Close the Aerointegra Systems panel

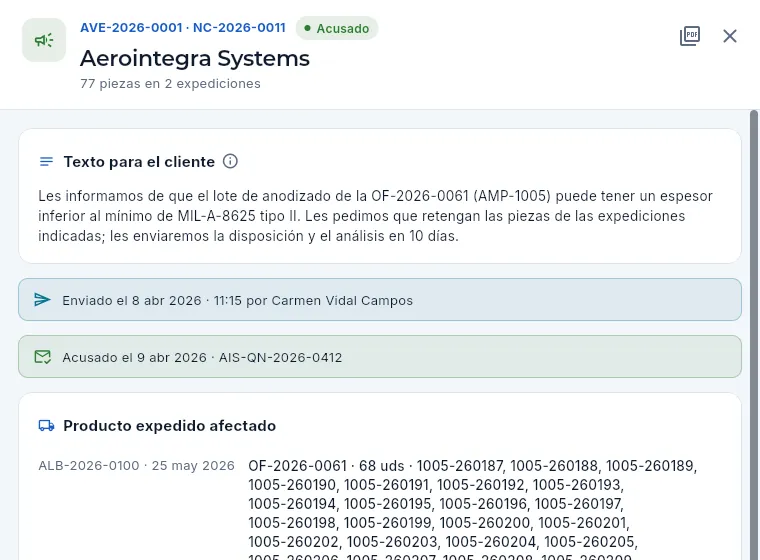coord(729,36)
